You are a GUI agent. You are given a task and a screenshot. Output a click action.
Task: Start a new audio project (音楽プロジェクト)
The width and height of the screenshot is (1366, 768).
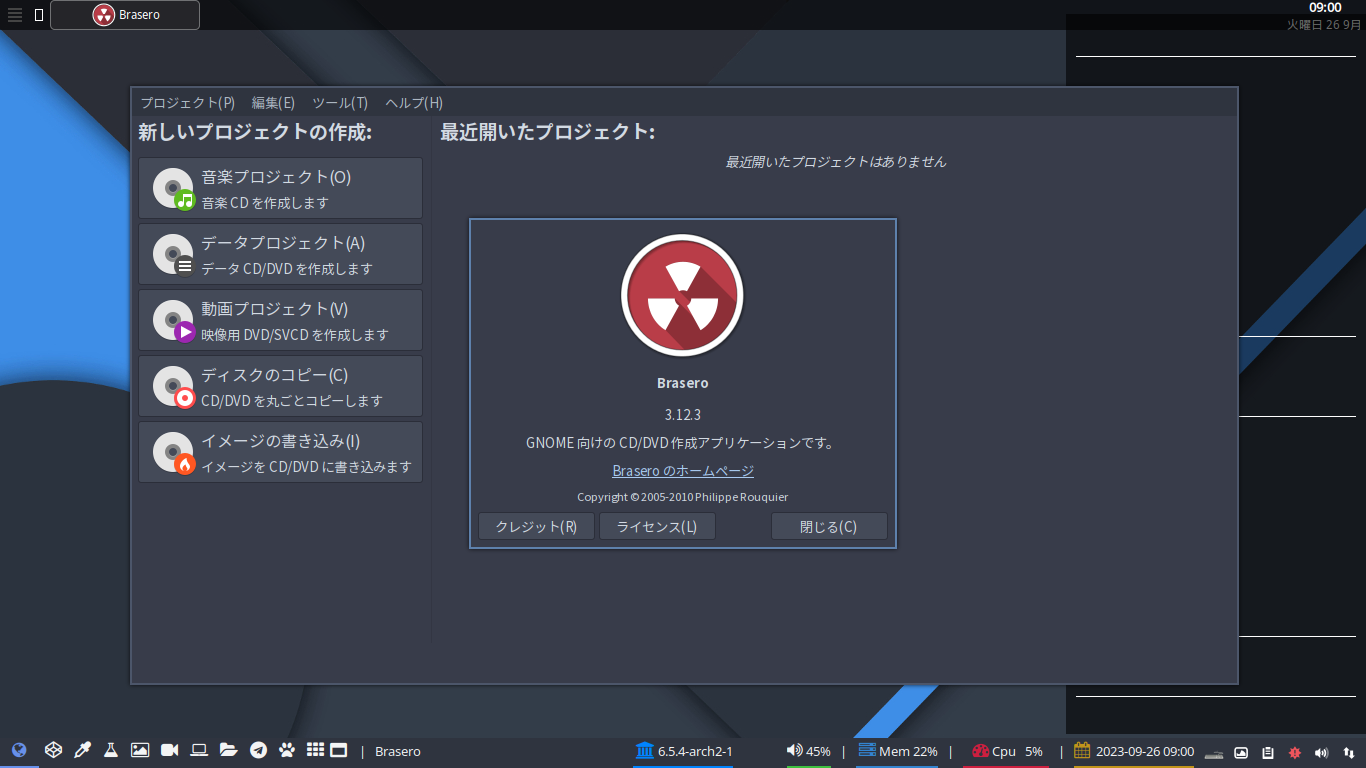click(280, 188)
